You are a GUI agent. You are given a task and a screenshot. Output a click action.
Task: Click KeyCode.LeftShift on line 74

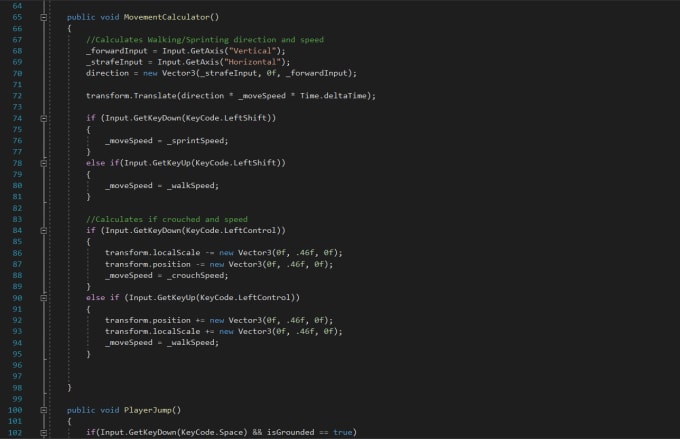pos(226,118)
